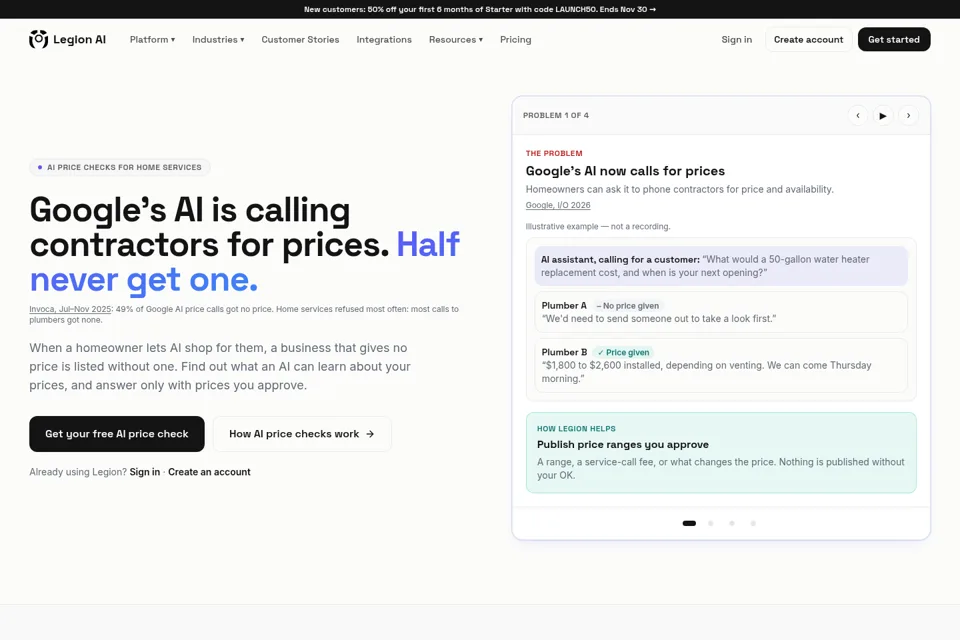Open the Platform dropdown menu
Image resolution: width=960 pixels, height=640 pixels.
152,39
